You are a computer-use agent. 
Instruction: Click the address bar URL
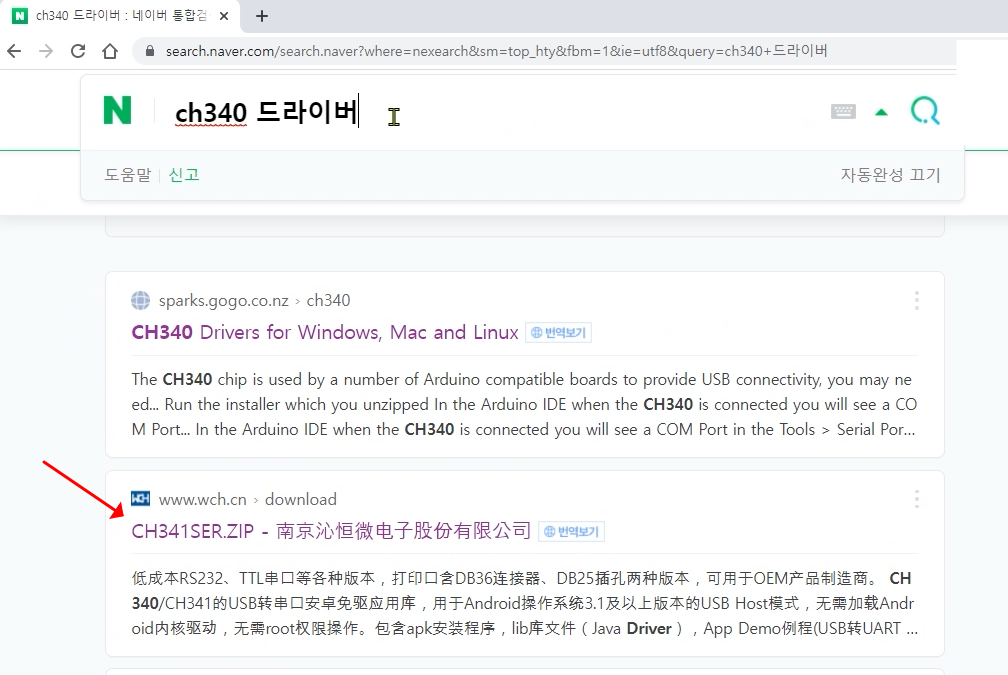click(496, 51)
